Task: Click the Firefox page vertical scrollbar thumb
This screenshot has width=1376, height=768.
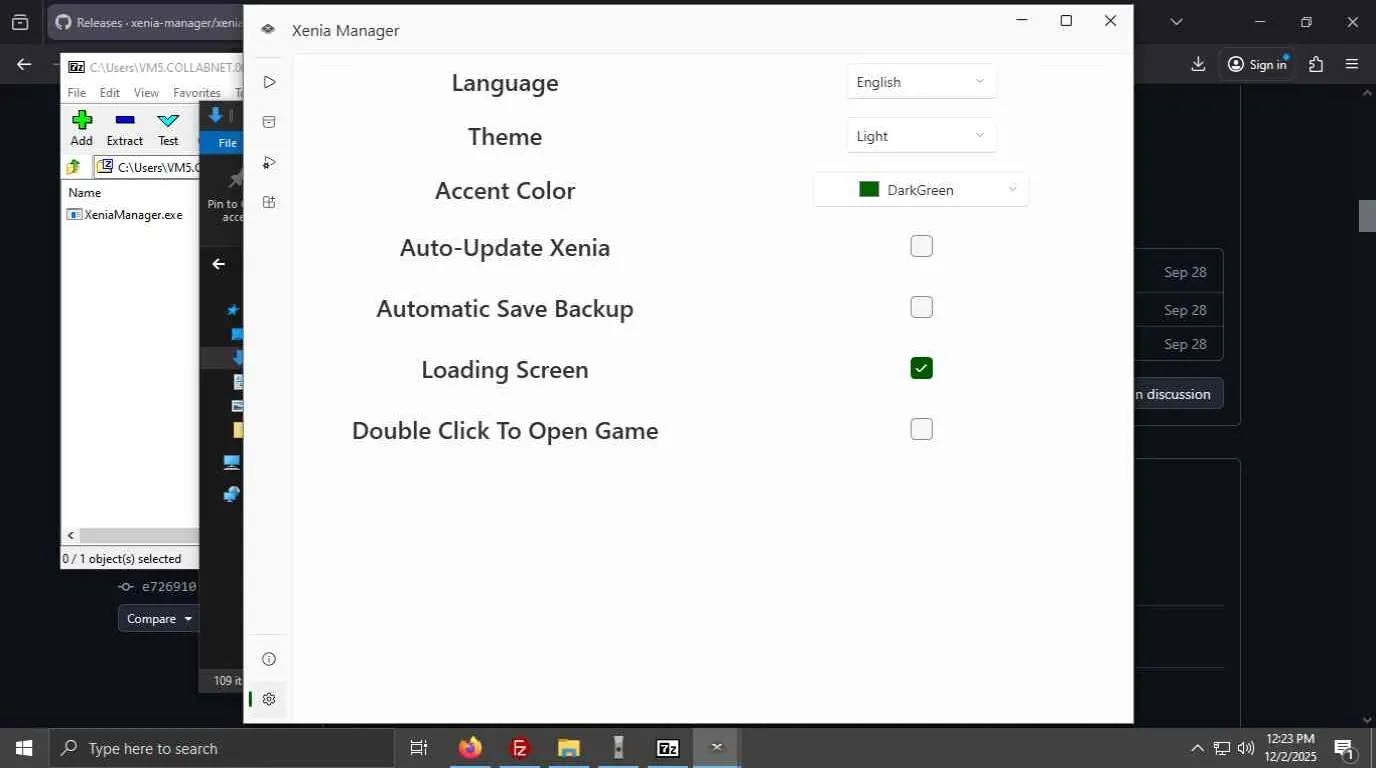Action: coord(1367,216)
